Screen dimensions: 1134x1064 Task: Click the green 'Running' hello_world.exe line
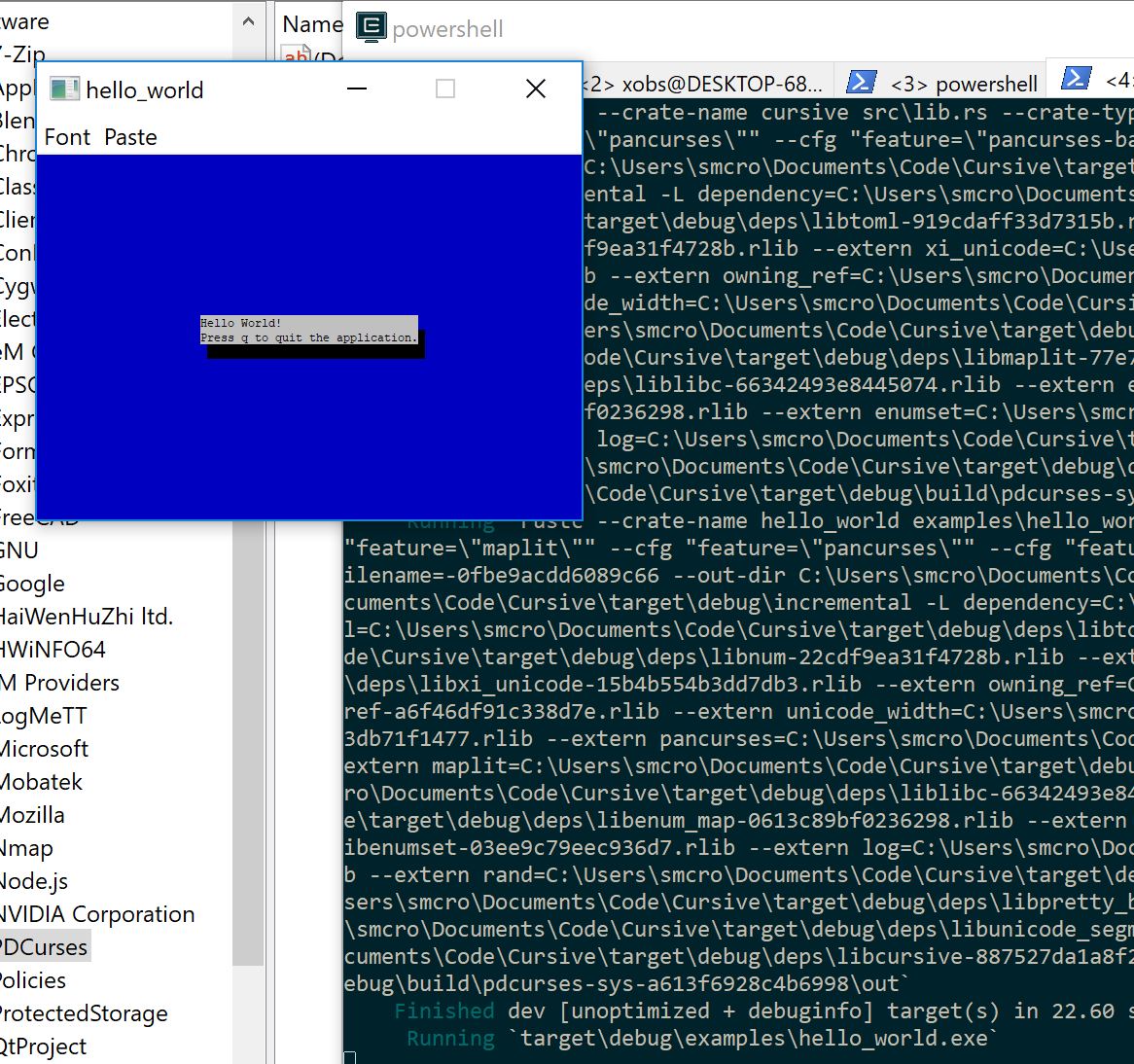pos(702,1038)
